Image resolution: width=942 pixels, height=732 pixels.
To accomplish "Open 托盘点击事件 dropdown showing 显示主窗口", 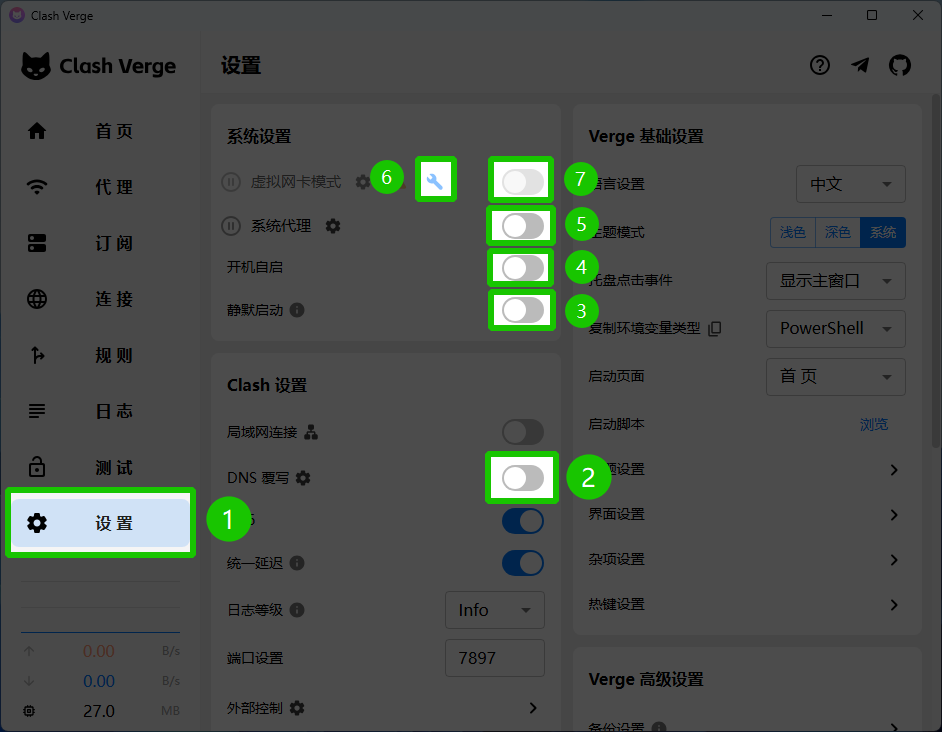I will 836,281.
